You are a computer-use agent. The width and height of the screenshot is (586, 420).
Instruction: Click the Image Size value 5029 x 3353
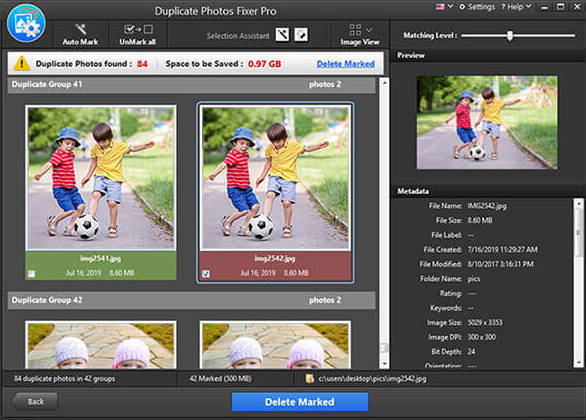pyautogui.click(x=485, y=322)
